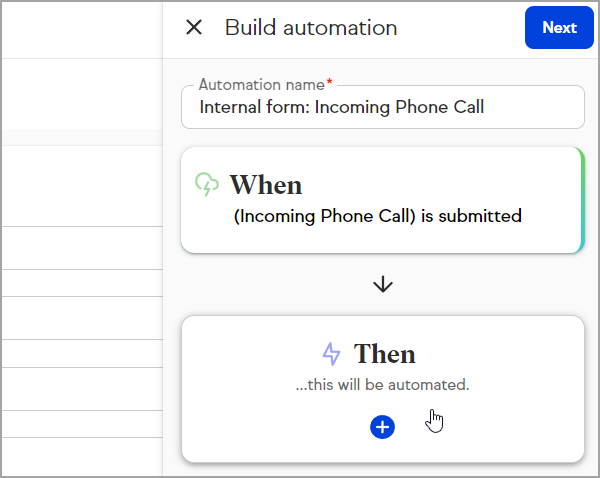Click the Build automation panel title

311,28
